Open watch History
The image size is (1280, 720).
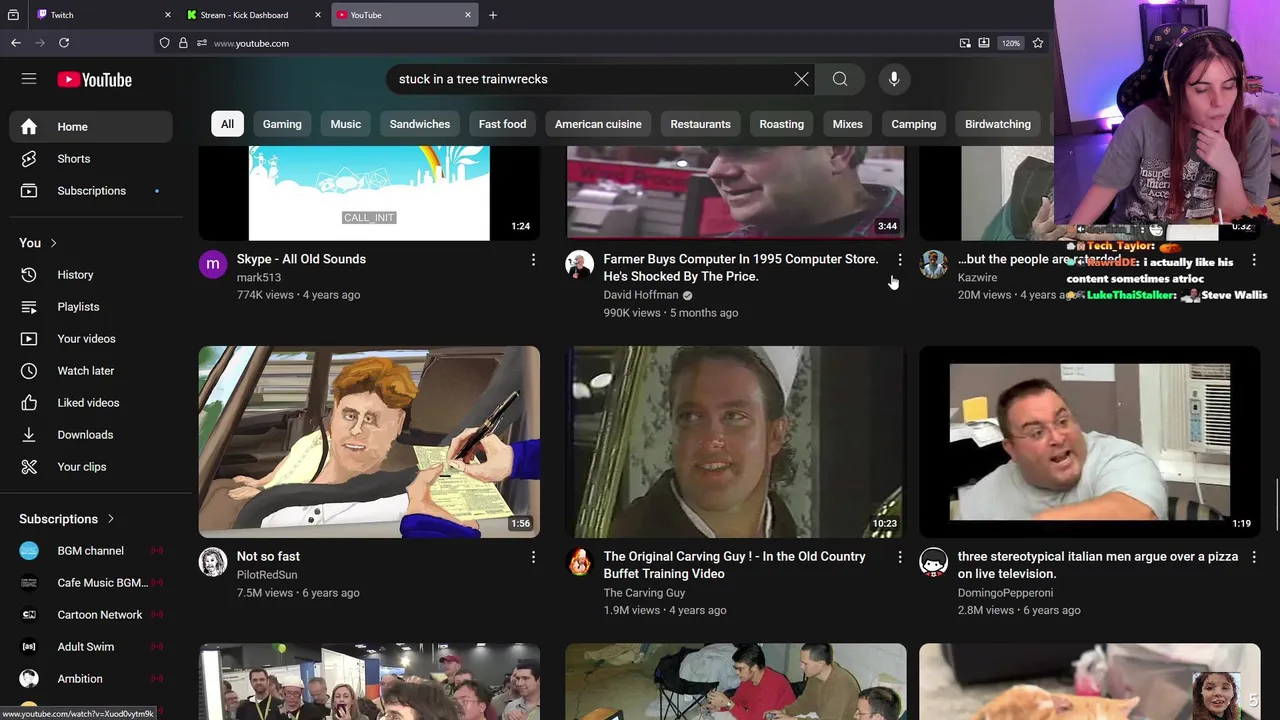point(91,275)
